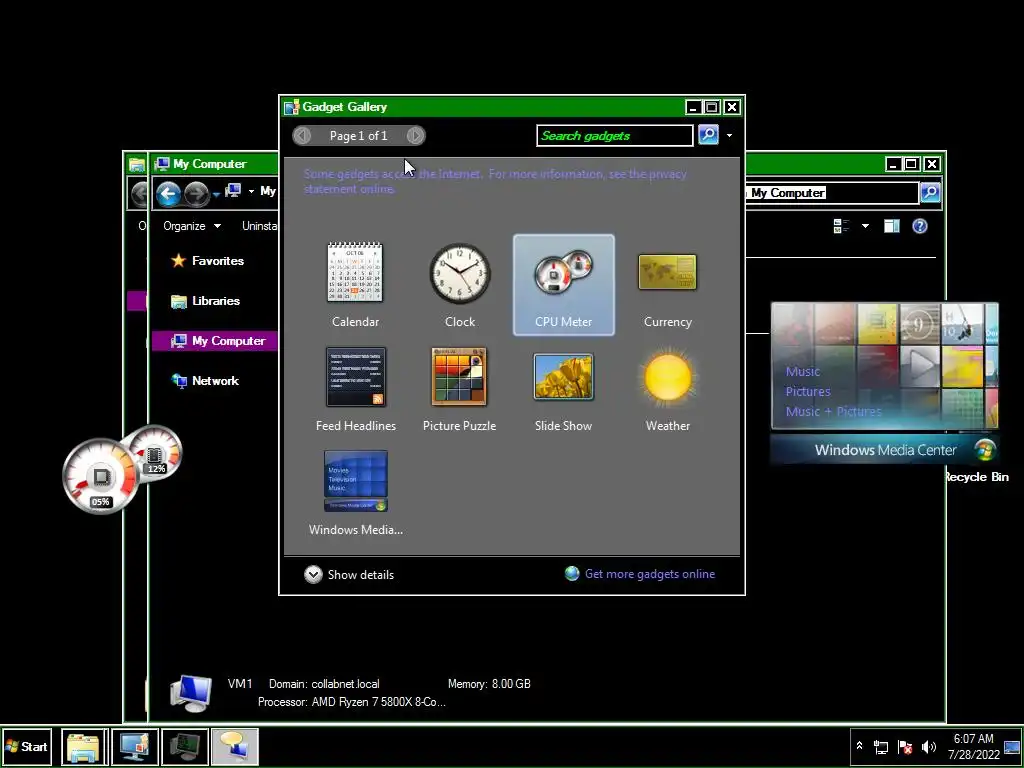
Task: Click Uninstall toolbar item in My Computer
Action: point(259,226)
